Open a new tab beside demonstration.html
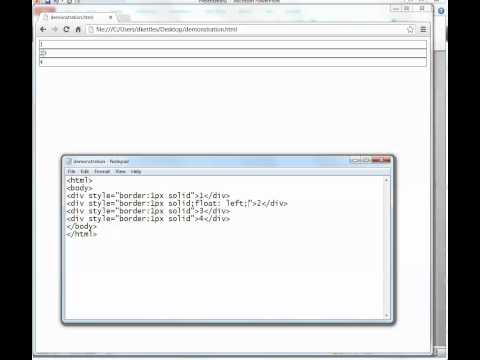 coord(124,17)
